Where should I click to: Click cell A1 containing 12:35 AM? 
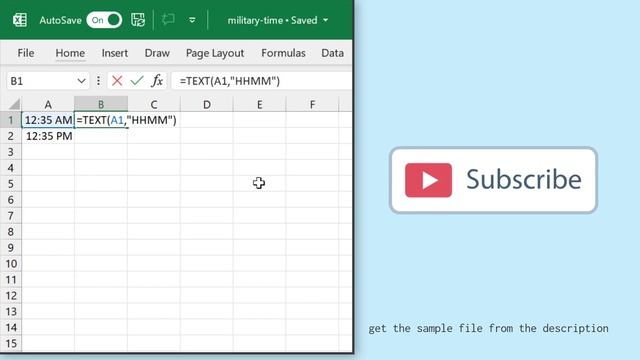coord(48,120)
